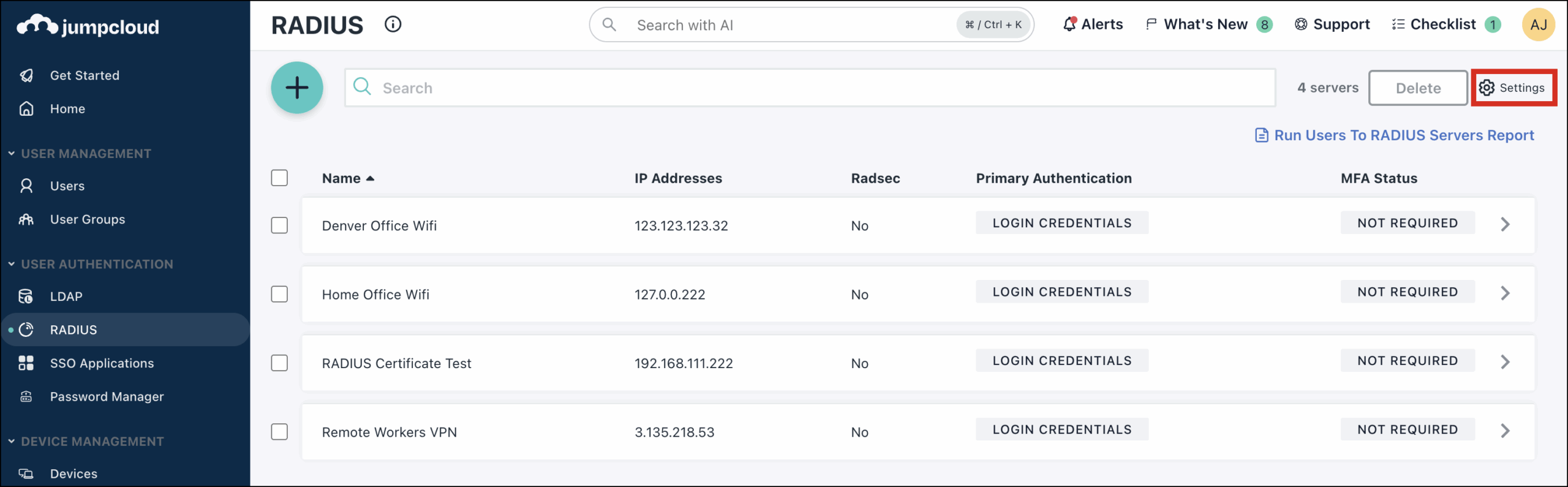Go to LDAP in the sidebar
This screenshot has width=1568, height=487.
point(66,296)
